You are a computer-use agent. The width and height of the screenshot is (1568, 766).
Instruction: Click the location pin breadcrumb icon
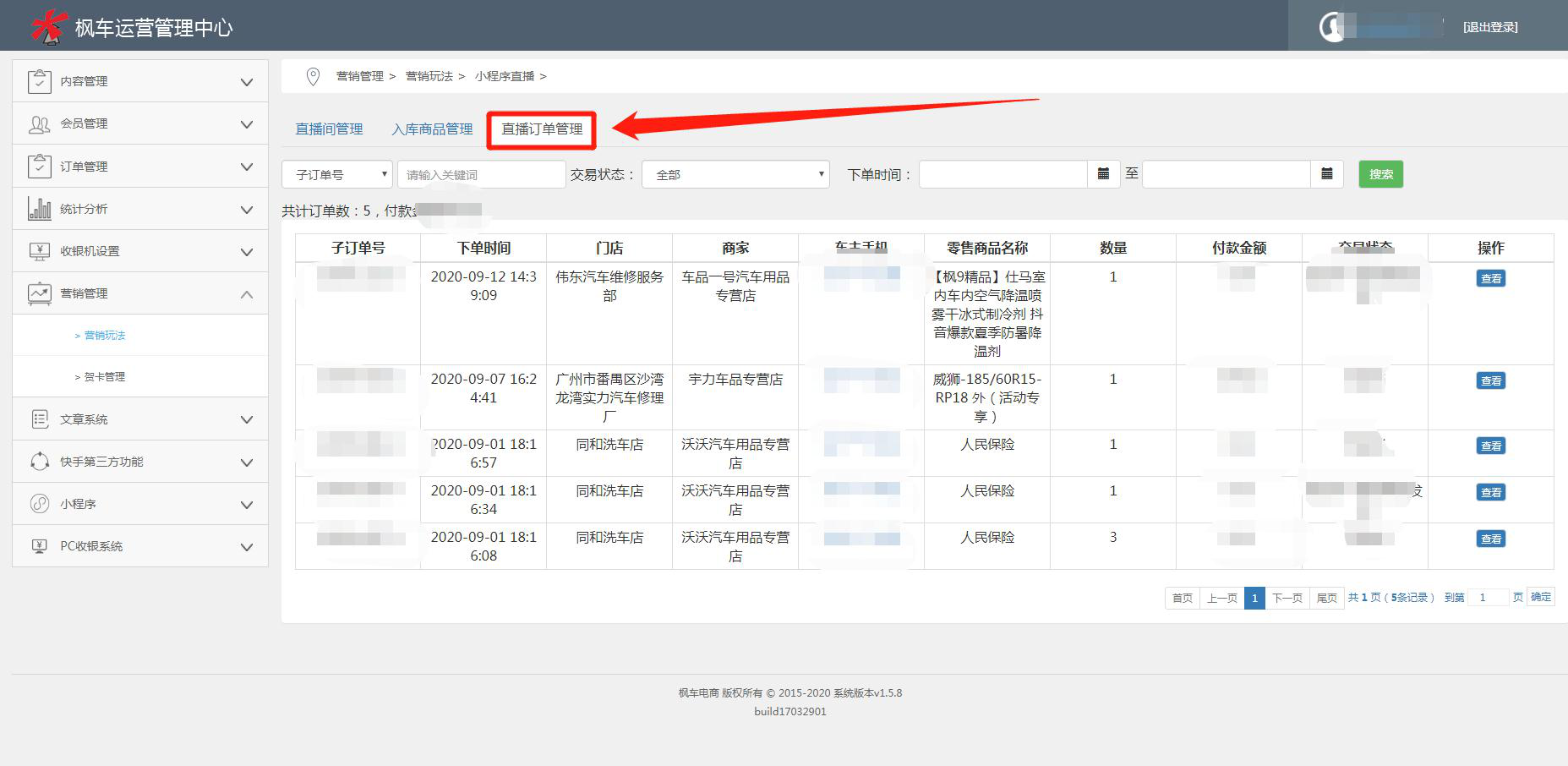point(313,76)
